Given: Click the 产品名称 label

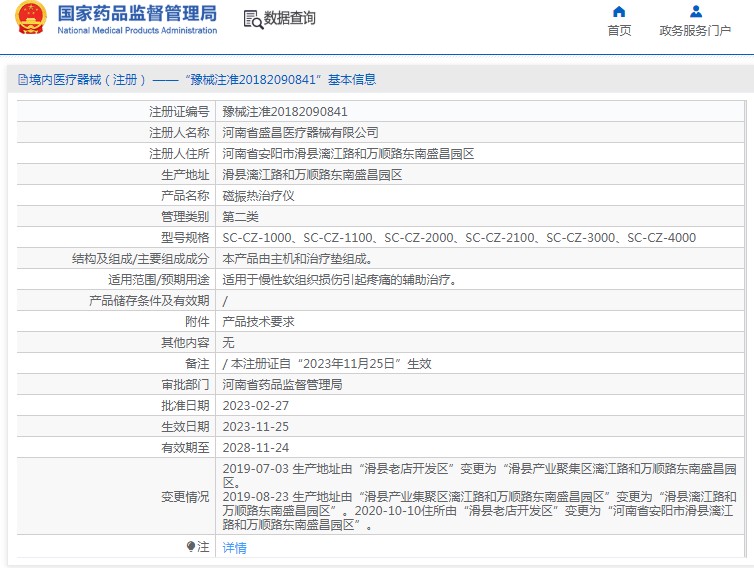Looking at the screenshot, I should pyautogui.click(x=185, y=196).
